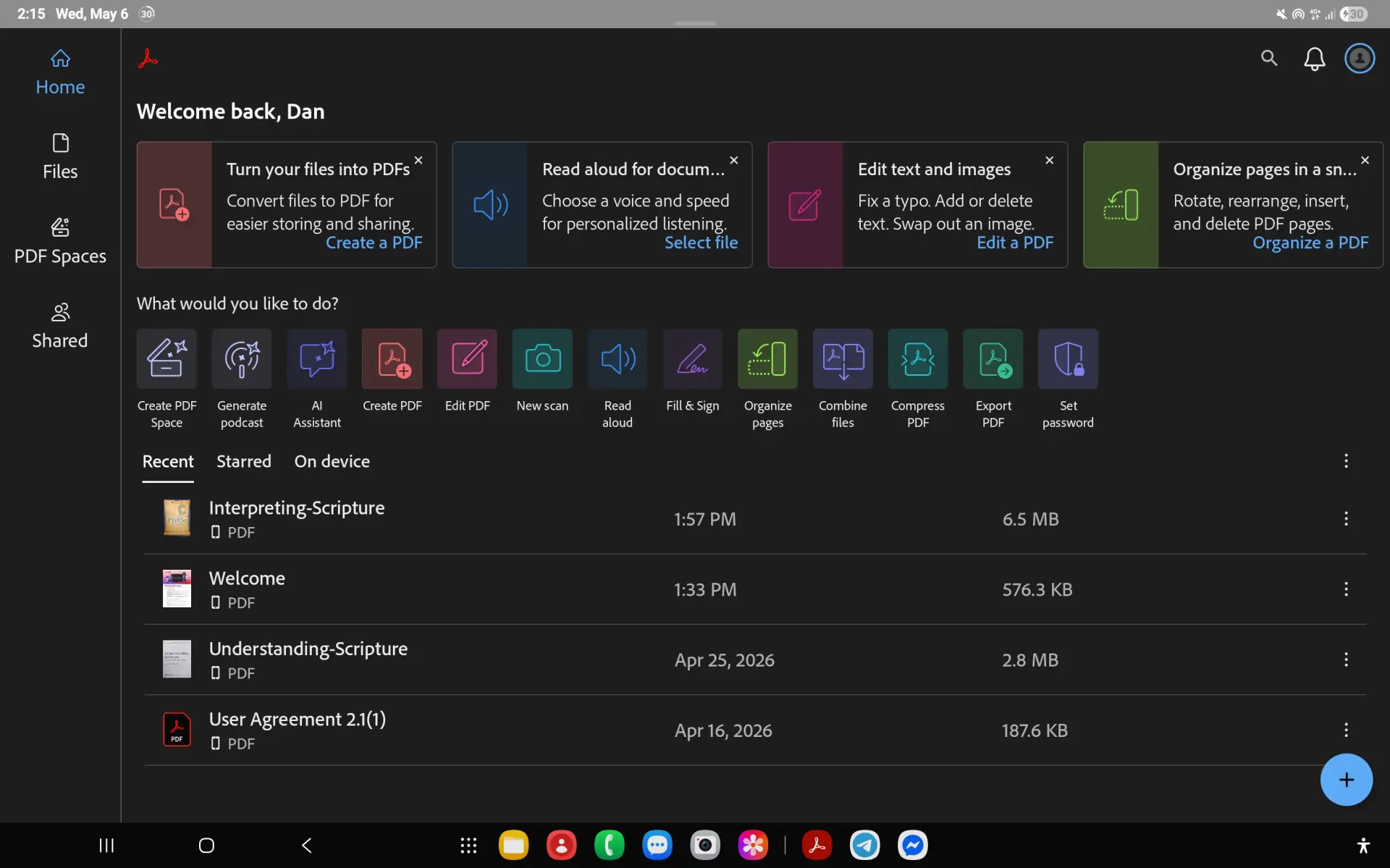Expand the file list overflow menu
The image size is (1390, 868).
(x=1346, y=461)
